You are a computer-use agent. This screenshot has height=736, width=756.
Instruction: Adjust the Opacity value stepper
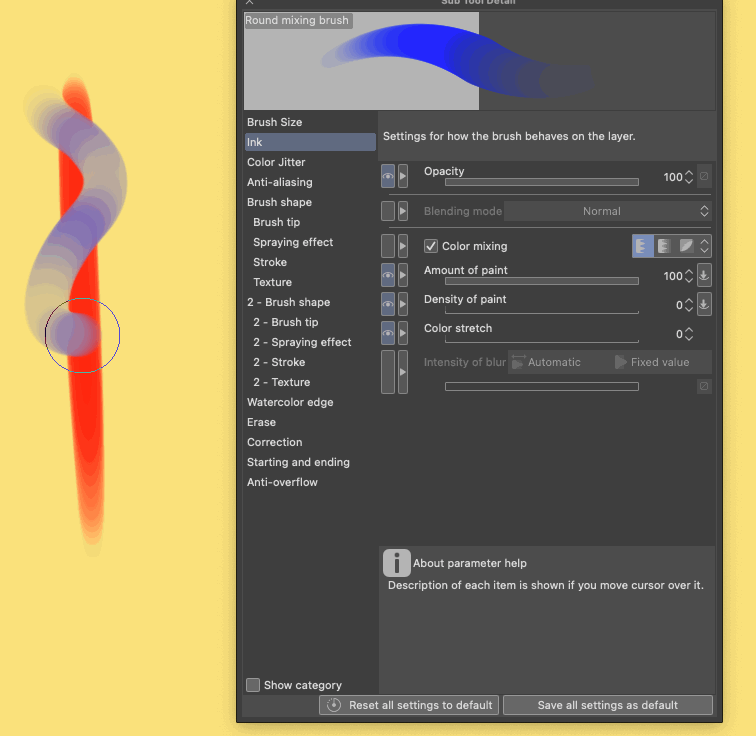point(689,177)
